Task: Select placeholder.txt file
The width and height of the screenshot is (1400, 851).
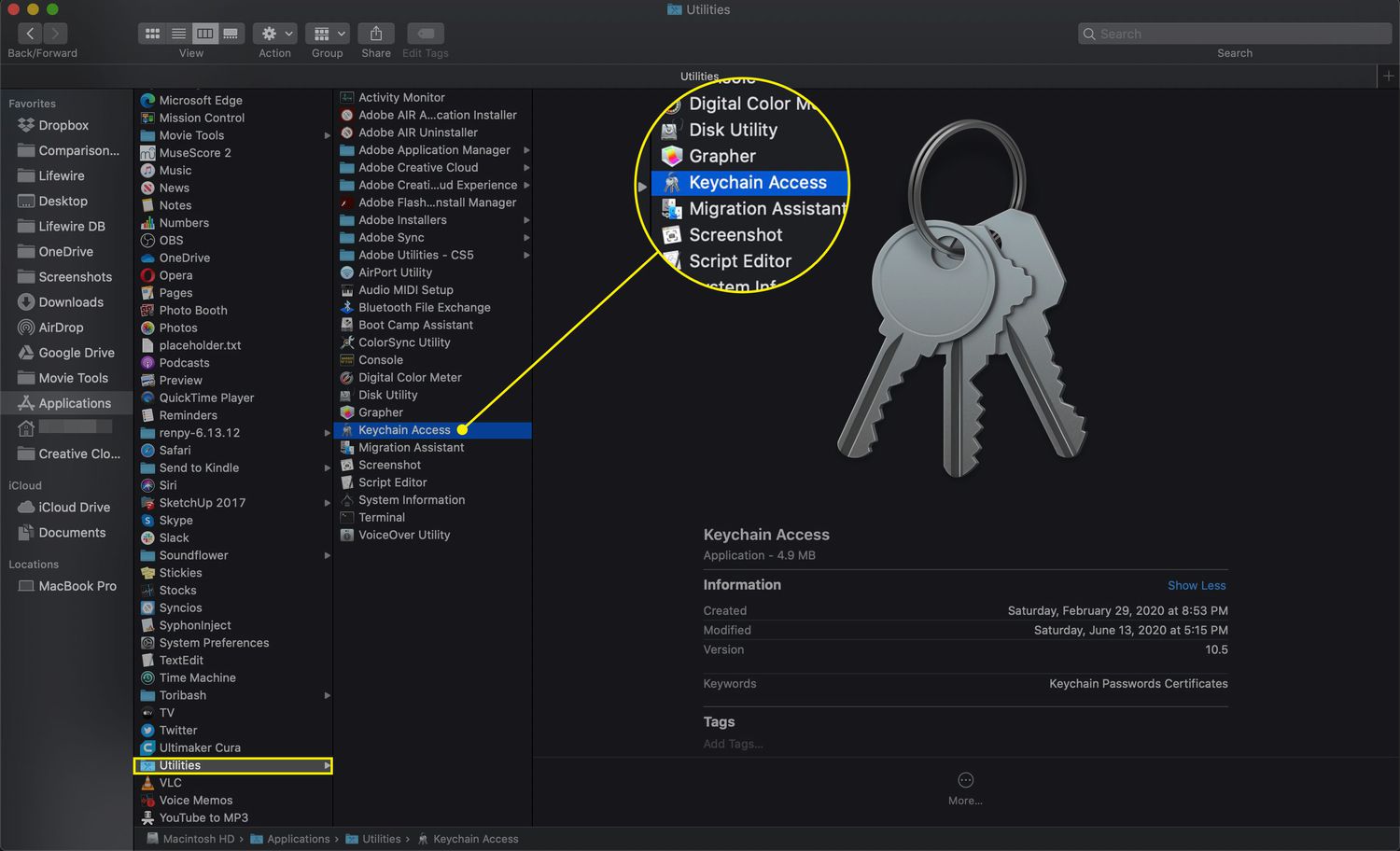Action: click(x=200, y=345)
